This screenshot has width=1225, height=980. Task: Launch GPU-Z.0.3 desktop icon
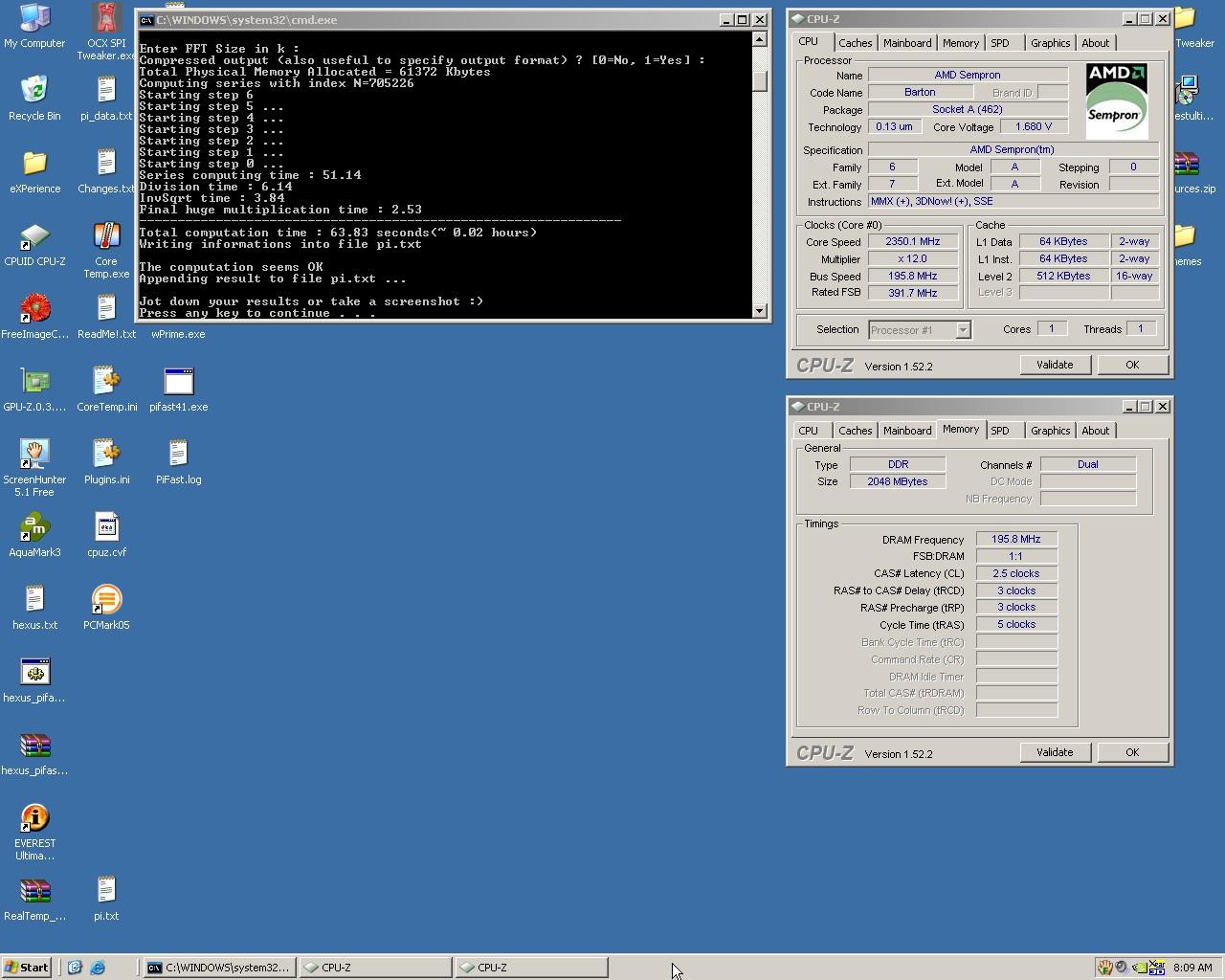tap(34, 389)
